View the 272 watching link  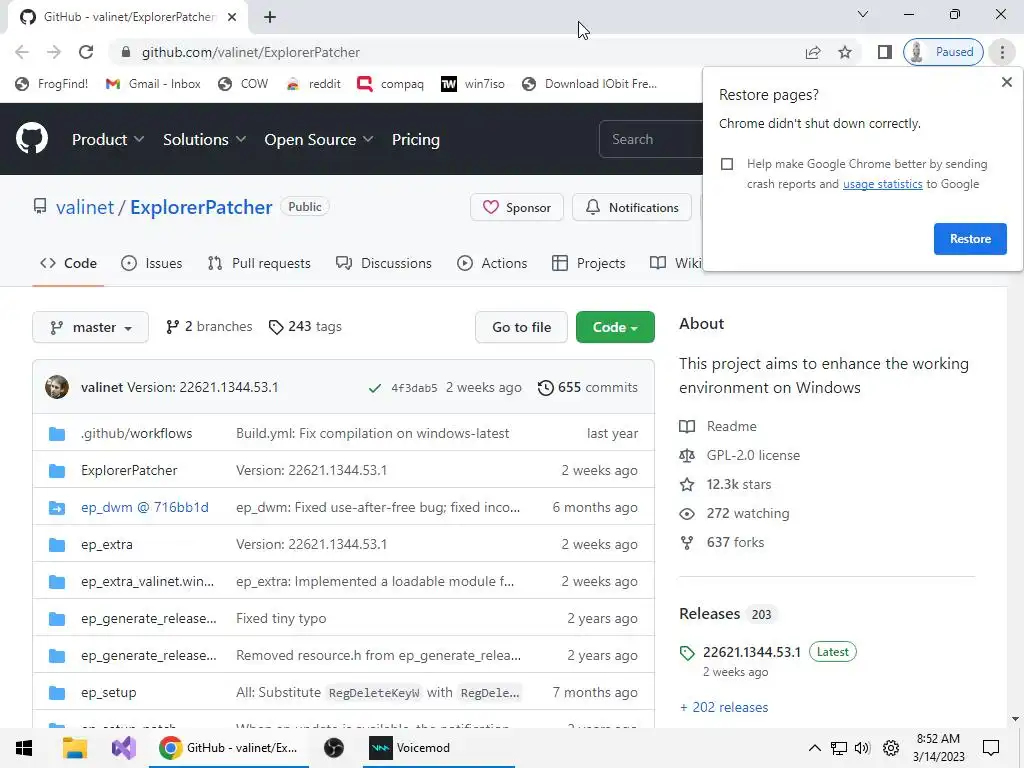click(x=735, y=513)
